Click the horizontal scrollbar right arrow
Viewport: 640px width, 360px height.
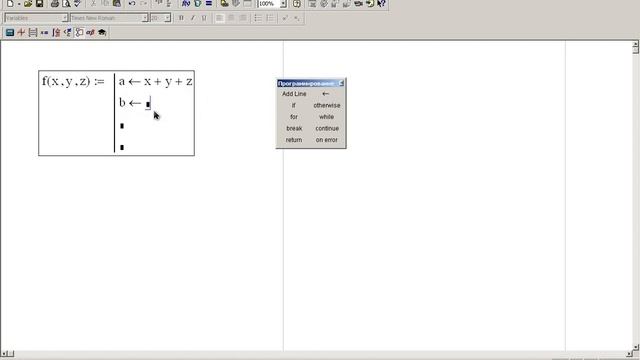pyautogui.click(x=629, y=353)
